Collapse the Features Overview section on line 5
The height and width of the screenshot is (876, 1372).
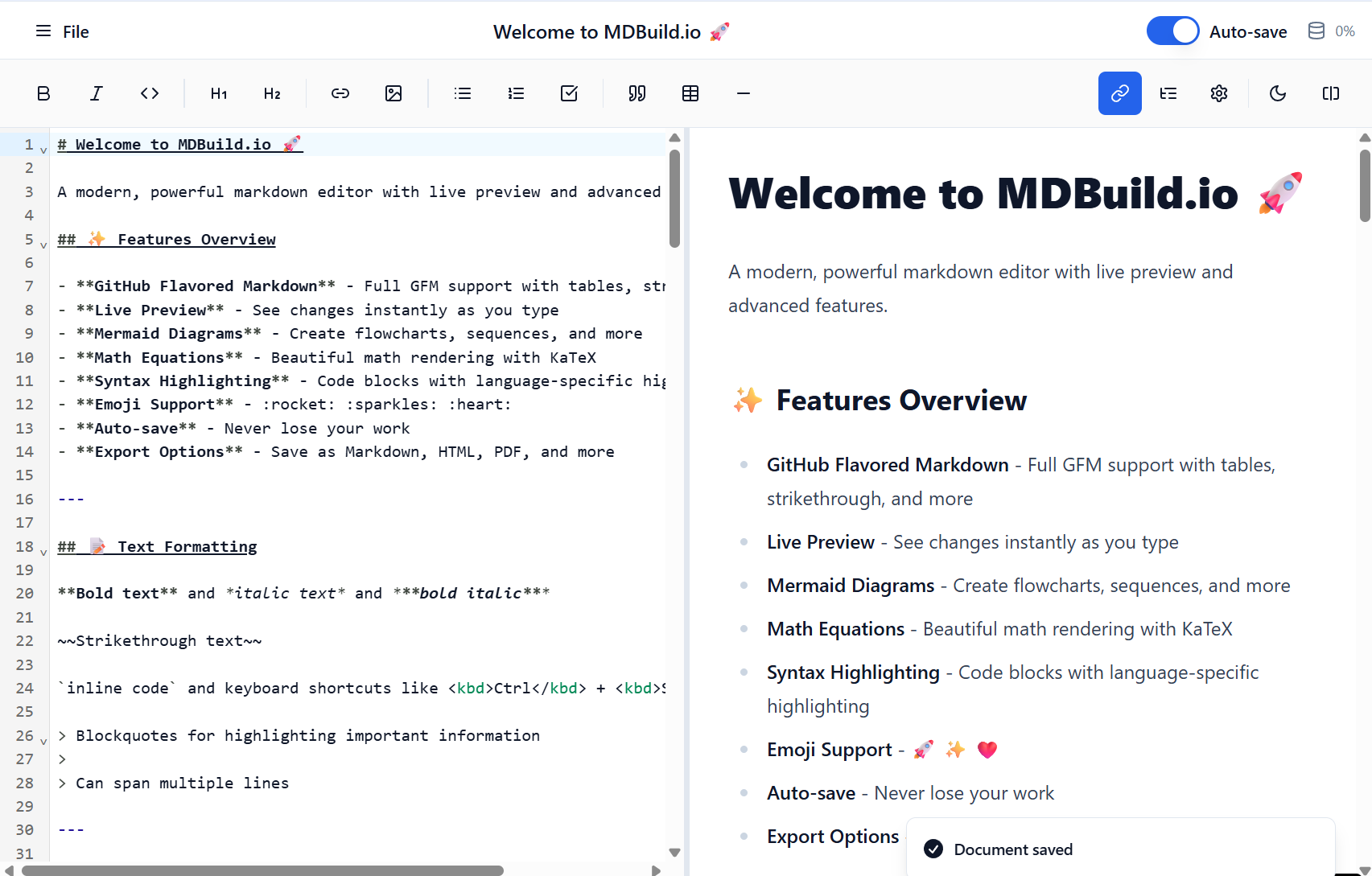[42, 244]
